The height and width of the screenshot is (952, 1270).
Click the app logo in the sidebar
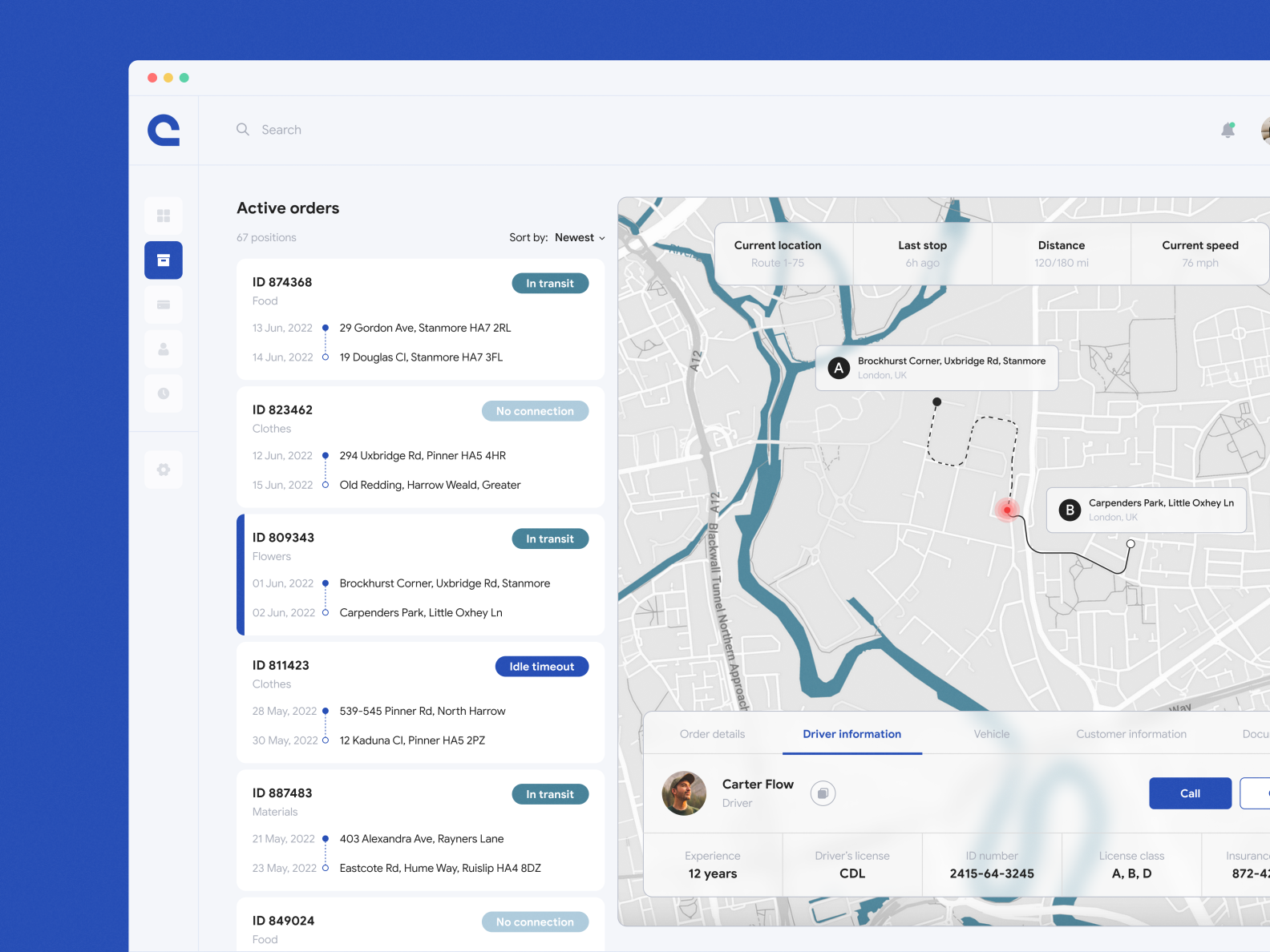click(164, 130)
